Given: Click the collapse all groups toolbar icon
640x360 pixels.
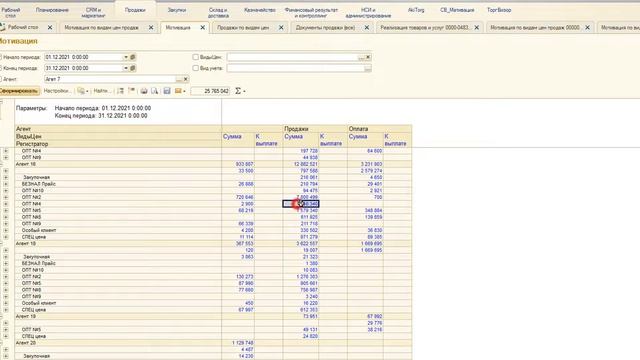Looking at the screenshot, I should pyautogui.click(x=131, y=91).
